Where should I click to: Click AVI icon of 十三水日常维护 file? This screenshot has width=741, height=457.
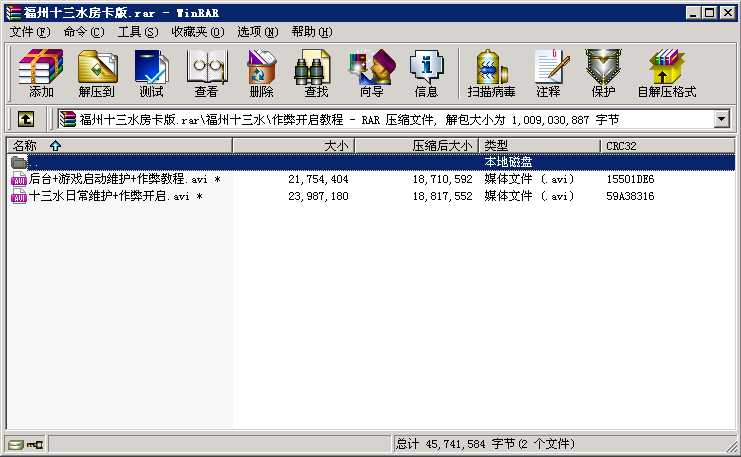tap(19, 196)
